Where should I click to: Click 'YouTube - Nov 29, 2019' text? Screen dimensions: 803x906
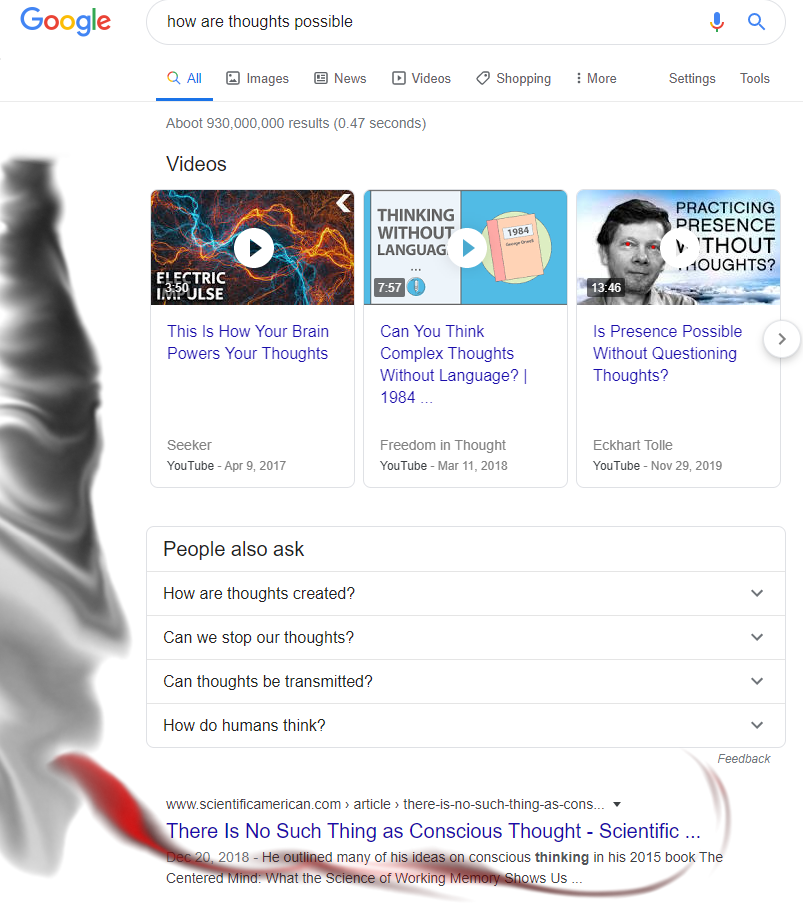[657, 466]
